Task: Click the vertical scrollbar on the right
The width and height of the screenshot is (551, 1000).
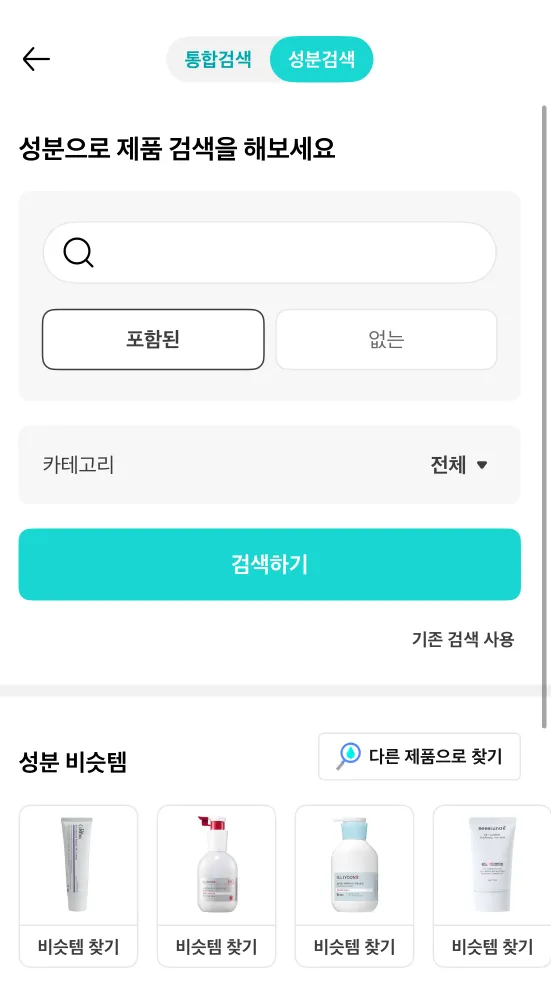Action: (544, 416)
